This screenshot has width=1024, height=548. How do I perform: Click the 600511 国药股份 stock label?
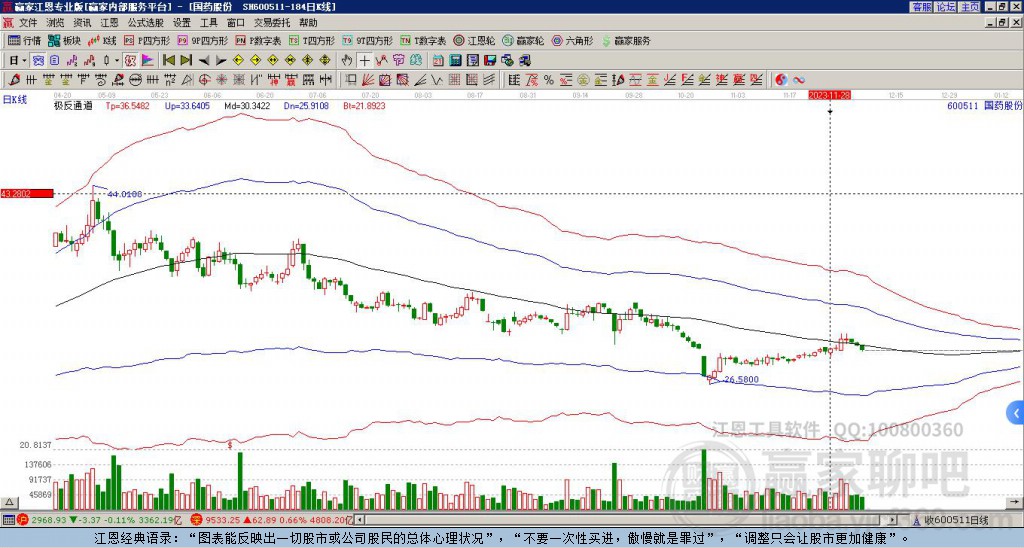[985, 105]
